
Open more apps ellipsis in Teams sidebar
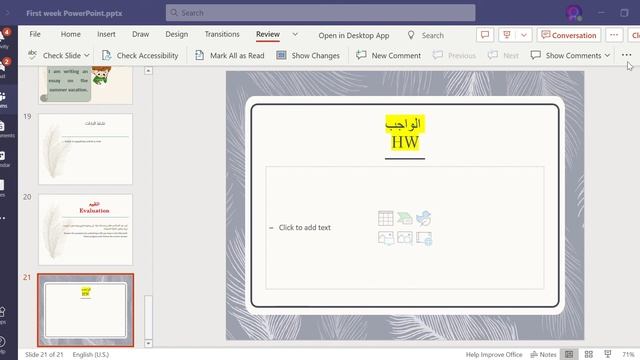point(3,218)
